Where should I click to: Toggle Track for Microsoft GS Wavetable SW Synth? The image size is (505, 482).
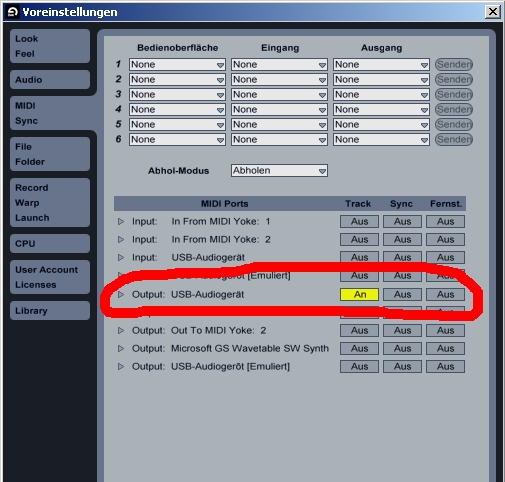point(359,349)
